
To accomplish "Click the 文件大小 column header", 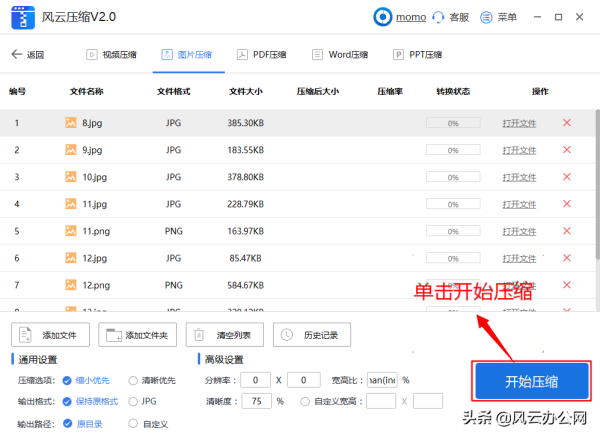I will (x=246, y=91).
